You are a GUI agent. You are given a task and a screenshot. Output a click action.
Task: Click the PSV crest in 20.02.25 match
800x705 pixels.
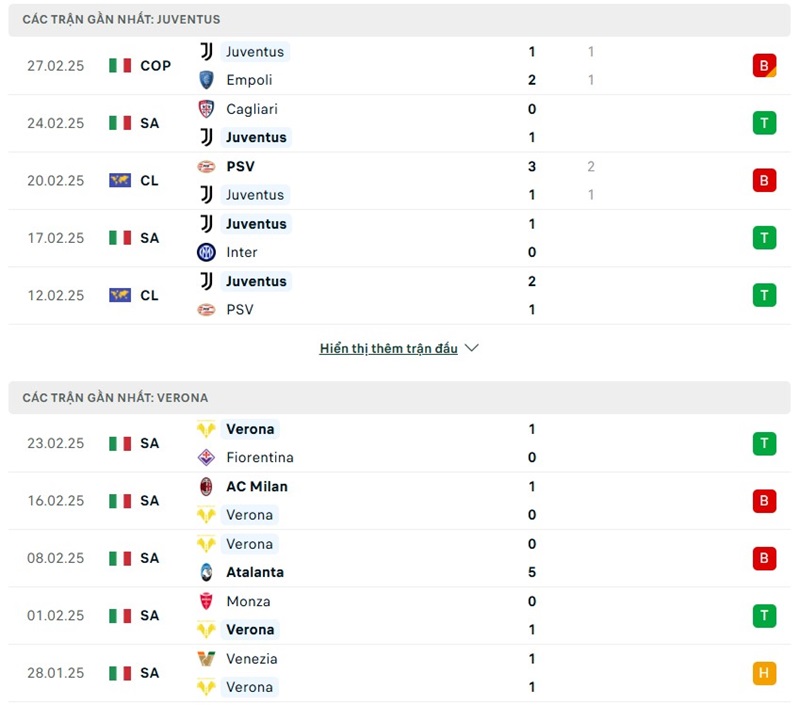[206, 167]
